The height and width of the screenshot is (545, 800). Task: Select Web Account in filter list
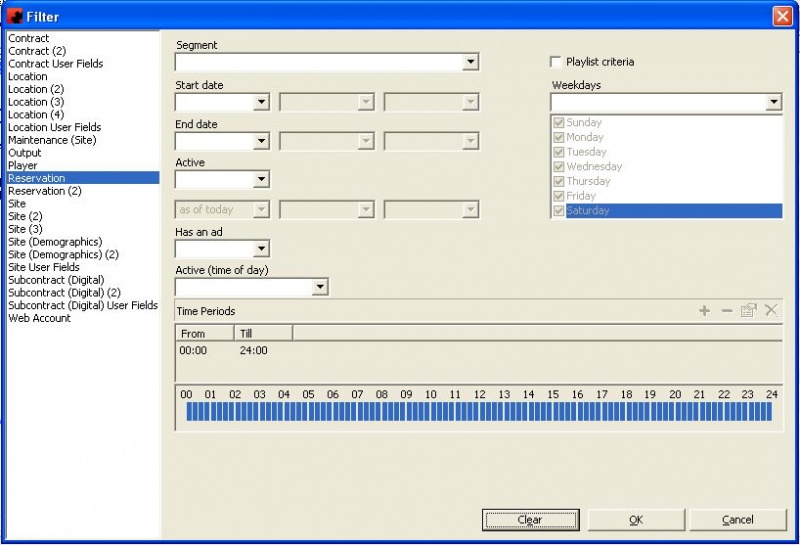pos(40,318)
